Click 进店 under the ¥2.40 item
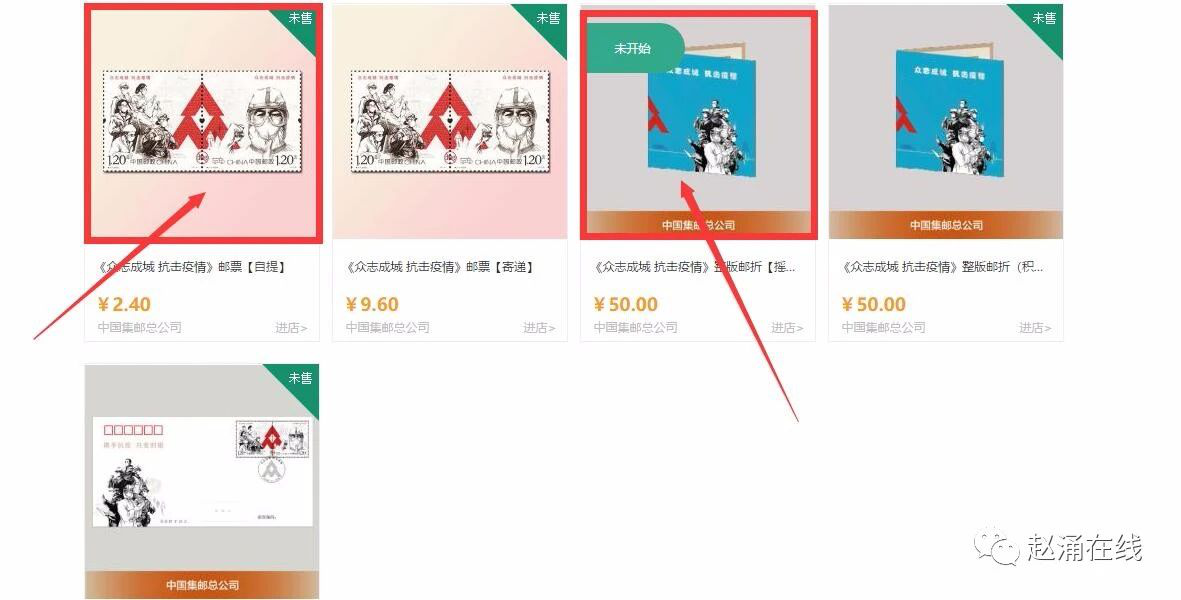1181x600 pixels. click(x=291, y=327)
